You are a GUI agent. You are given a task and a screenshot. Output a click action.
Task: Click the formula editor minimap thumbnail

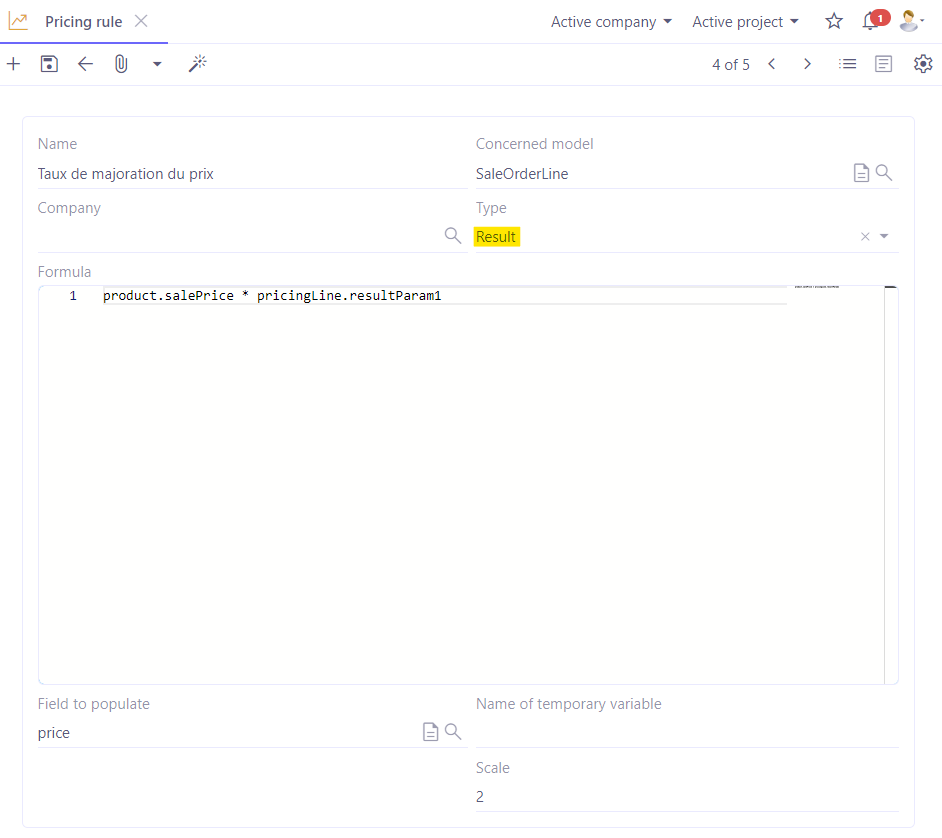coord(817,287)
